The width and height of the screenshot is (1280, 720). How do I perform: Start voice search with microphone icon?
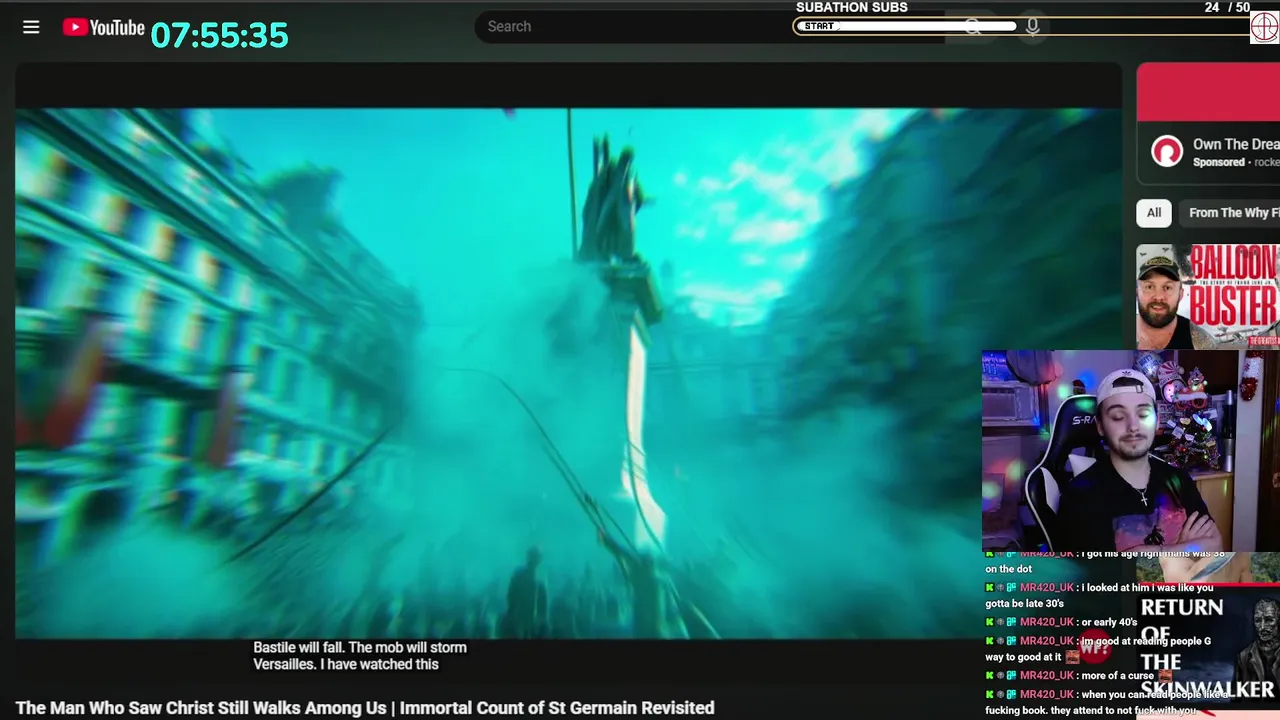(1032, 27)
